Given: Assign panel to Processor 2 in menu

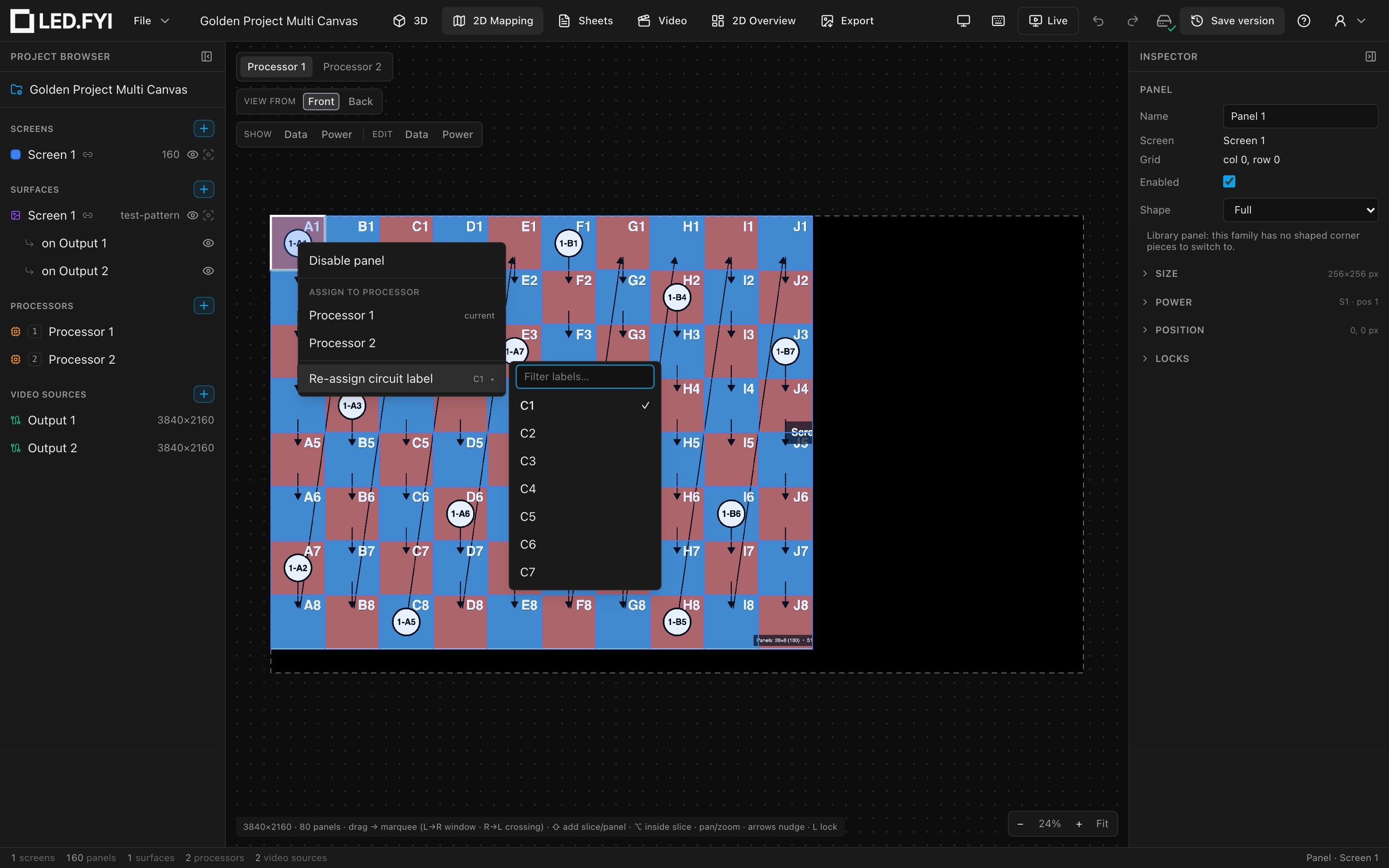Looking at the screenshot, I should pyautogui.click(x=402, y=343).
